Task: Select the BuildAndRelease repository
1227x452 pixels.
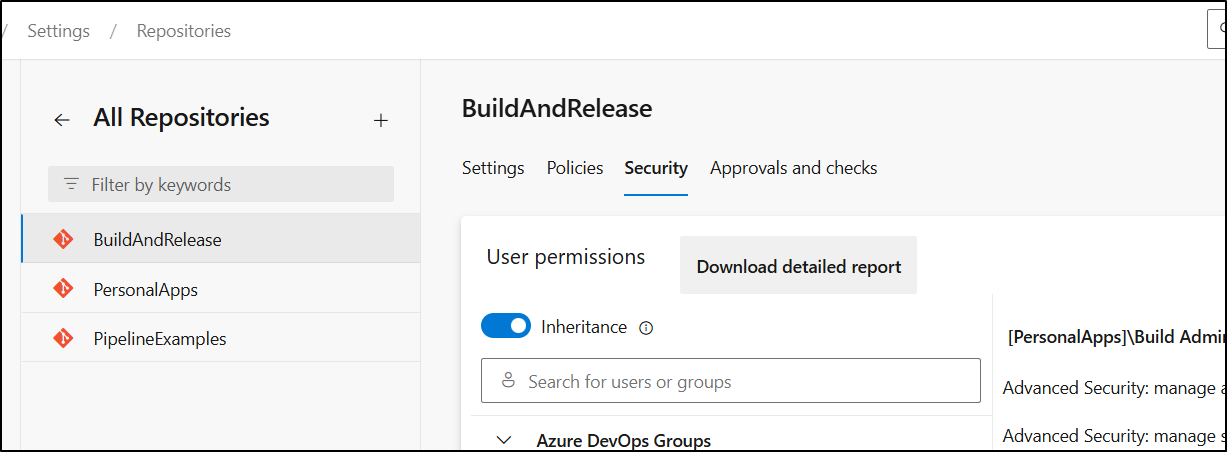Action: click(x=221, y=239)
